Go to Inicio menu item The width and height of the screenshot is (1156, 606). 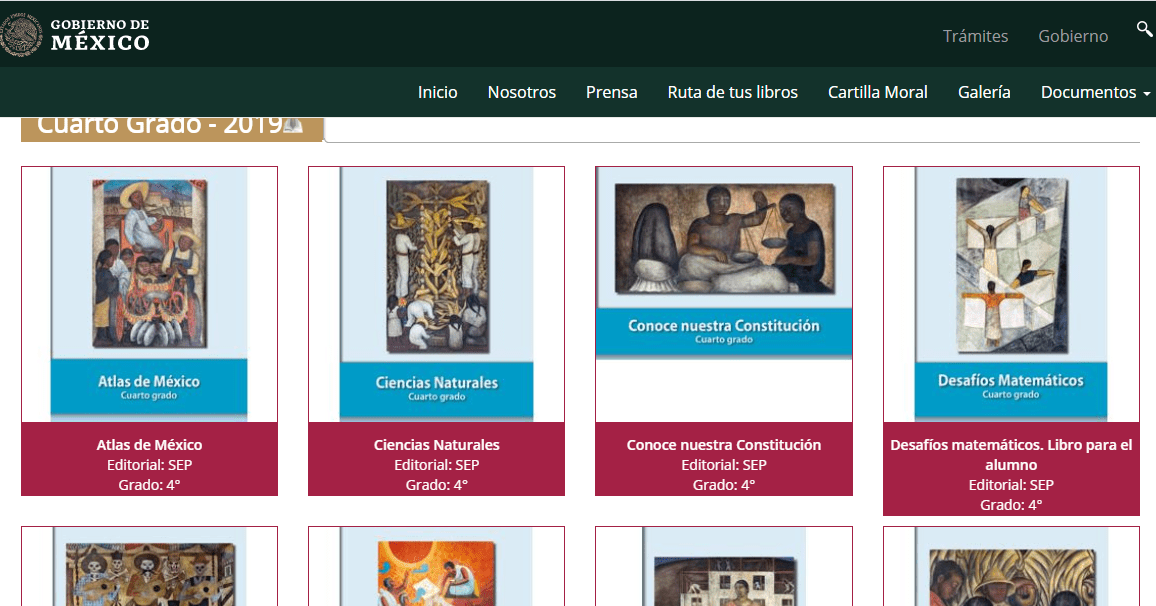pos(437,92)
